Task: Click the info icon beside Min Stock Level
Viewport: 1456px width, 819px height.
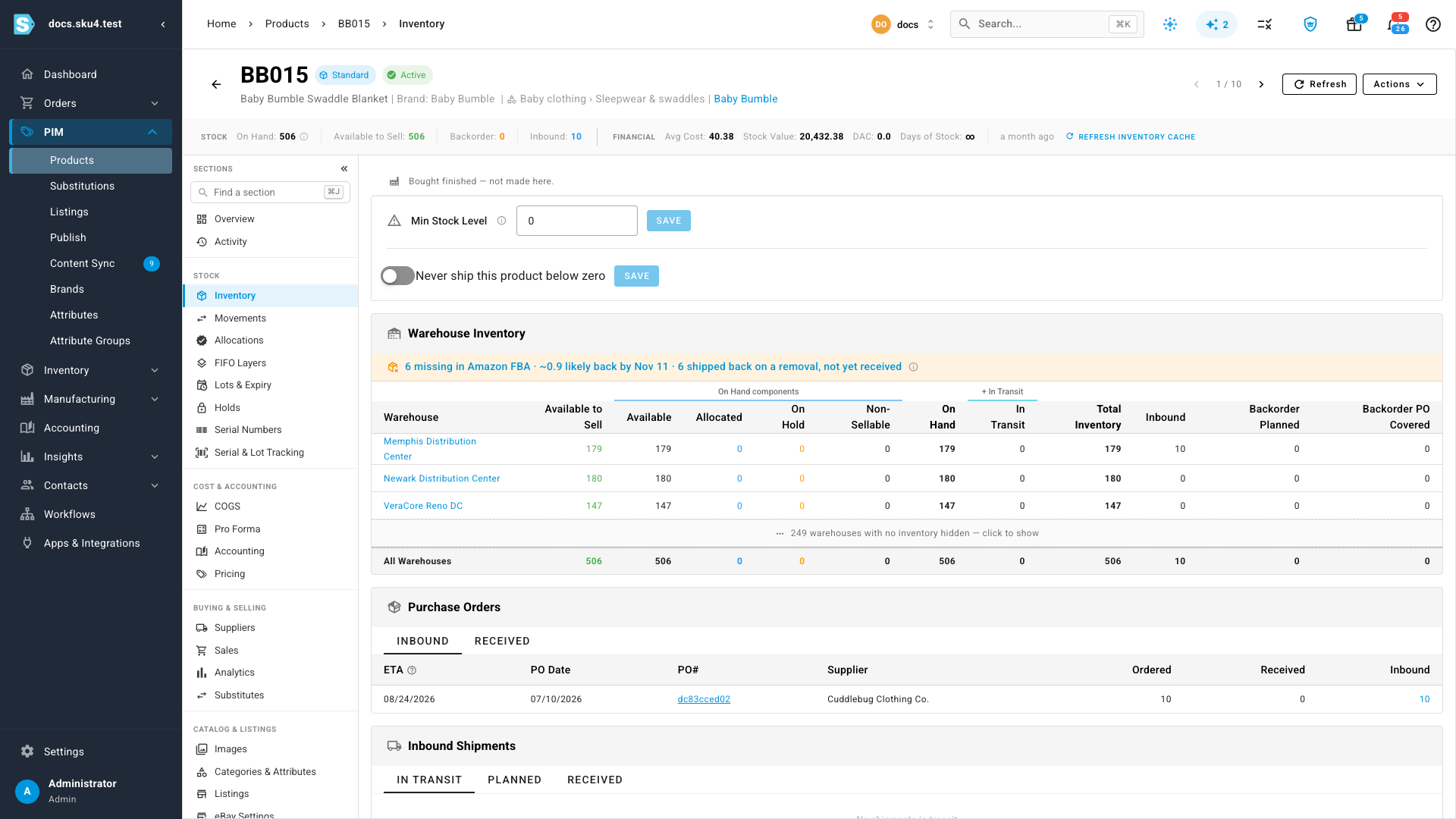Action: coord(501,221)
